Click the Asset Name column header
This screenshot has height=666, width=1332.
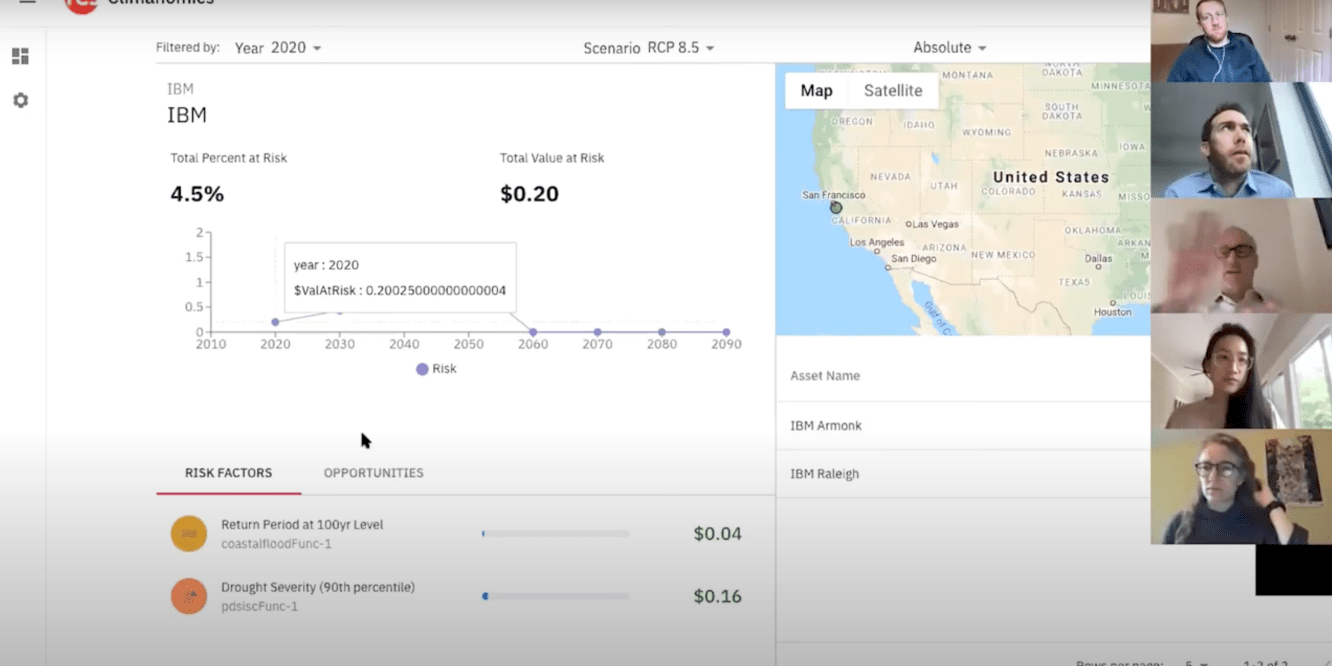825,376
